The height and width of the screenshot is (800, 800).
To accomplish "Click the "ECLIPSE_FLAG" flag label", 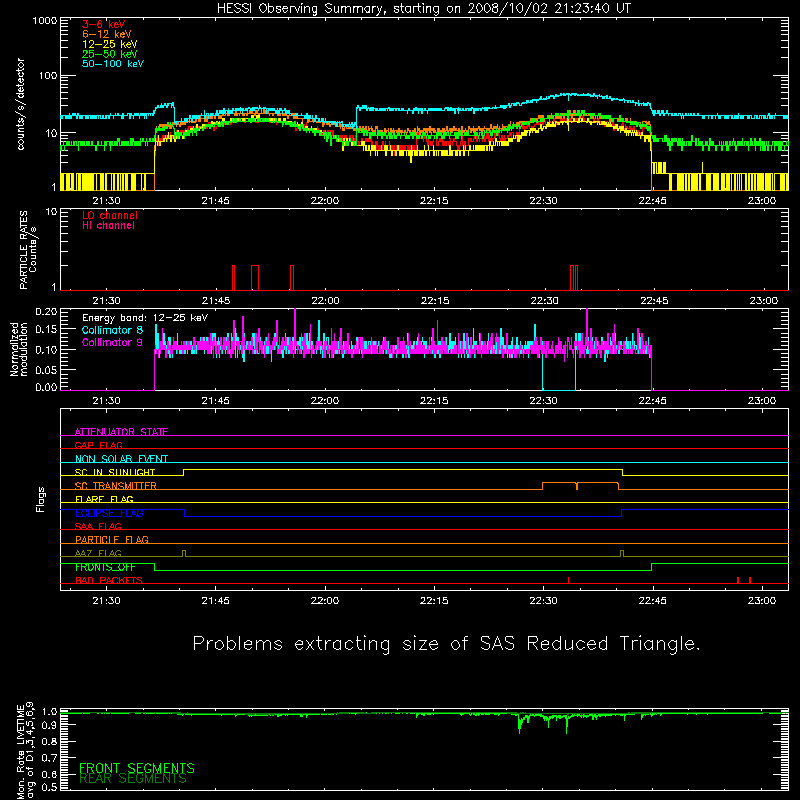I will (109, 513).
